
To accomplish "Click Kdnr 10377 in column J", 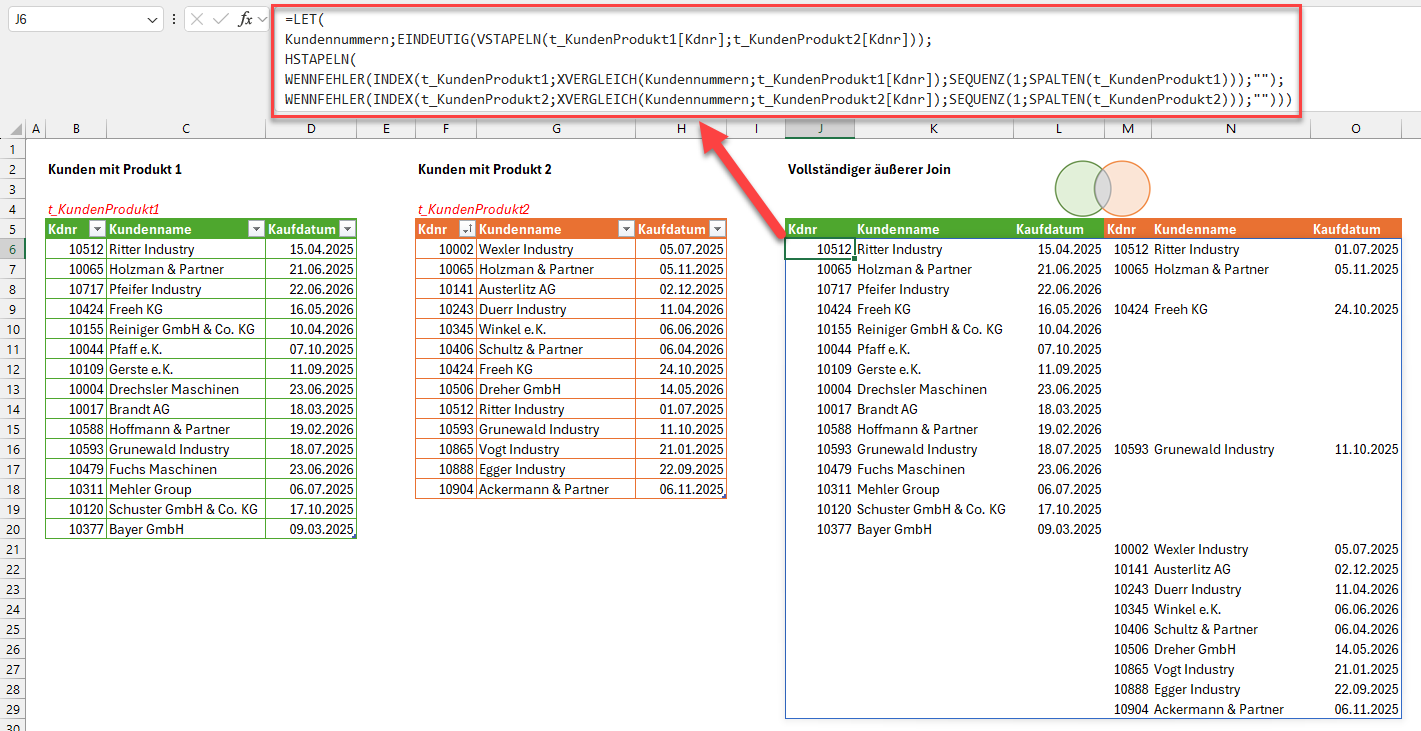I will pyautogui.click(x=834, y=529).
